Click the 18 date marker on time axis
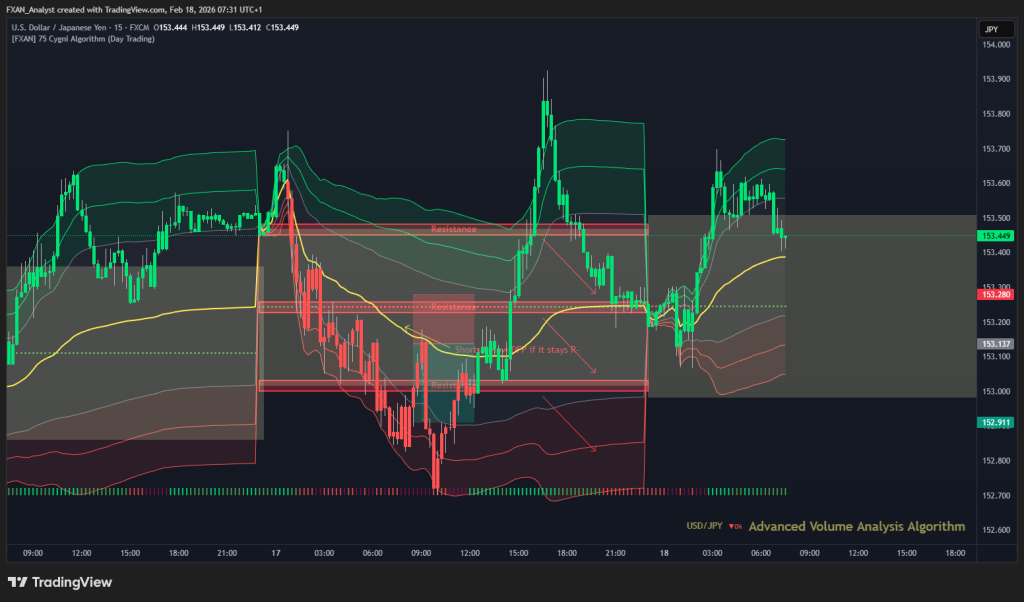This screenshot has height=602, width=1024. (664, 553)
